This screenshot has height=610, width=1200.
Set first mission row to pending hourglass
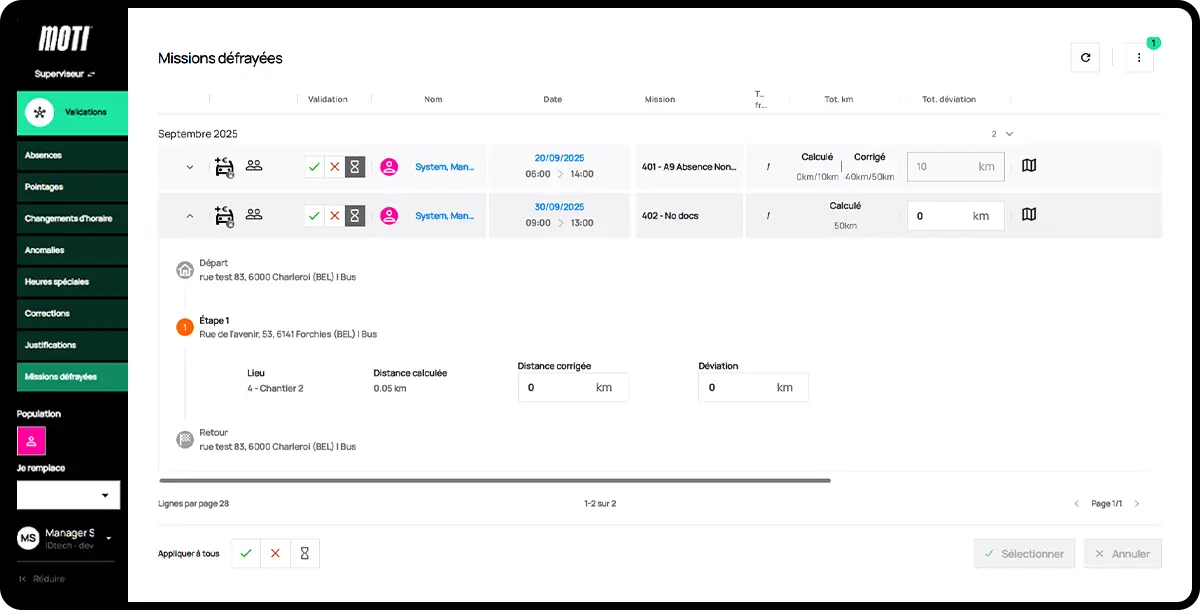[x=354, y=167]
